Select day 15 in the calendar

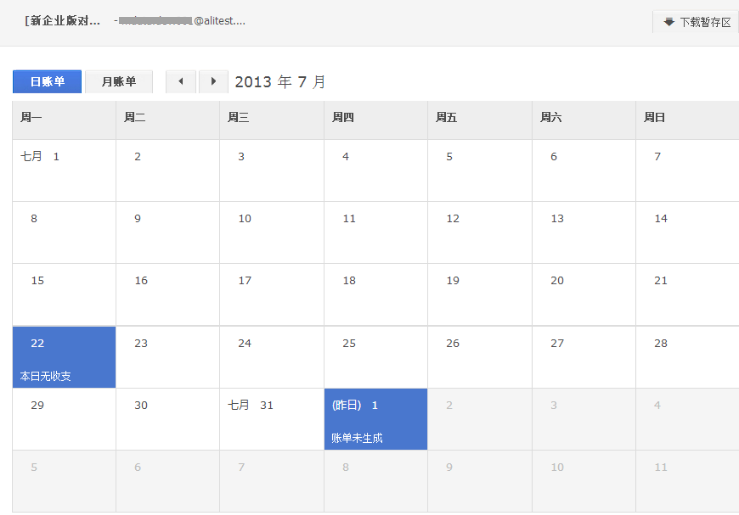(x=64, y=294)
